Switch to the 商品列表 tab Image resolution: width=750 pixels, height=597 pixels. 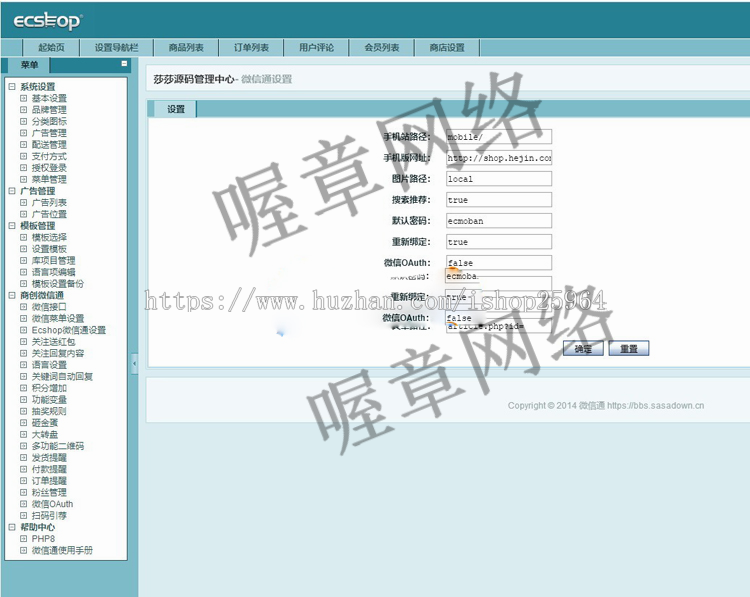(x=186, y=47)
